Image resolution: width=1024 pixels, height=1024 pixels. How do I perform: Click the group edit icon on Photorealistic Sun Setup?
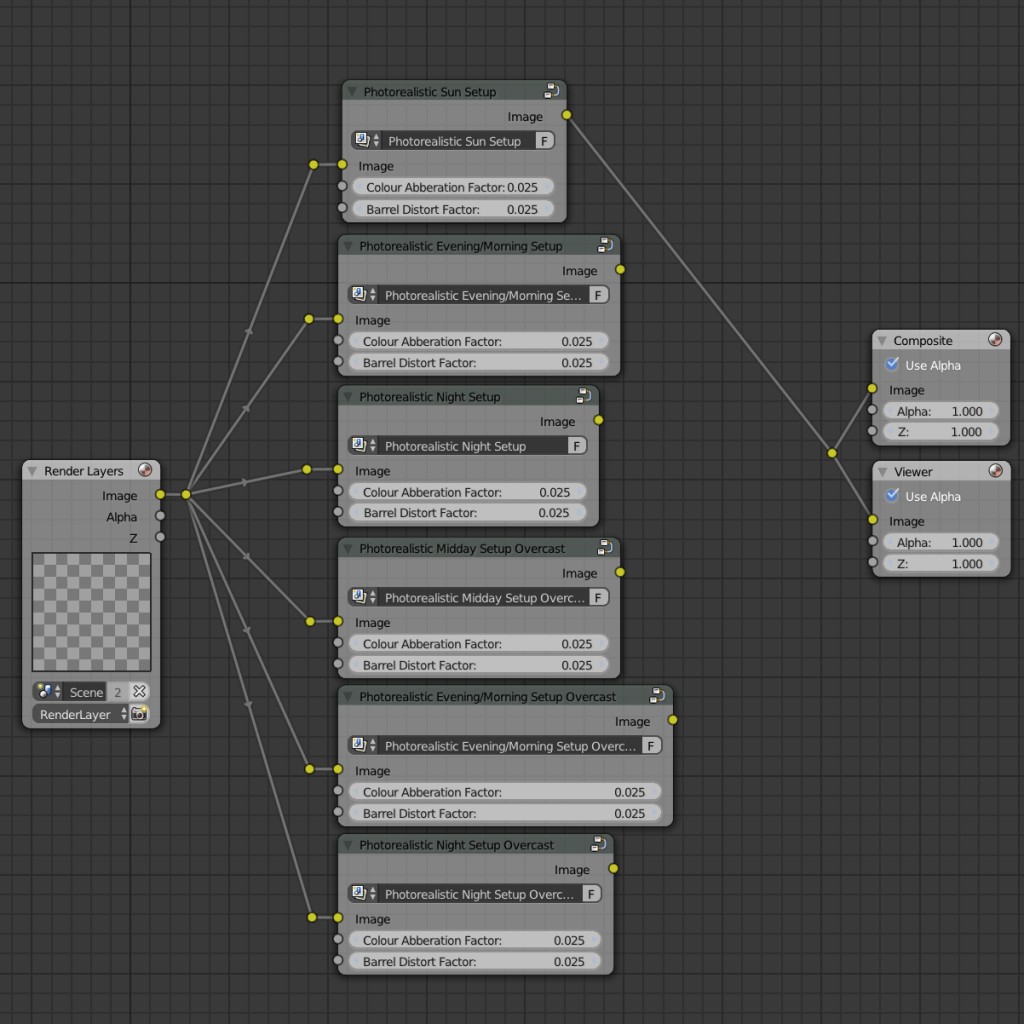551,91
